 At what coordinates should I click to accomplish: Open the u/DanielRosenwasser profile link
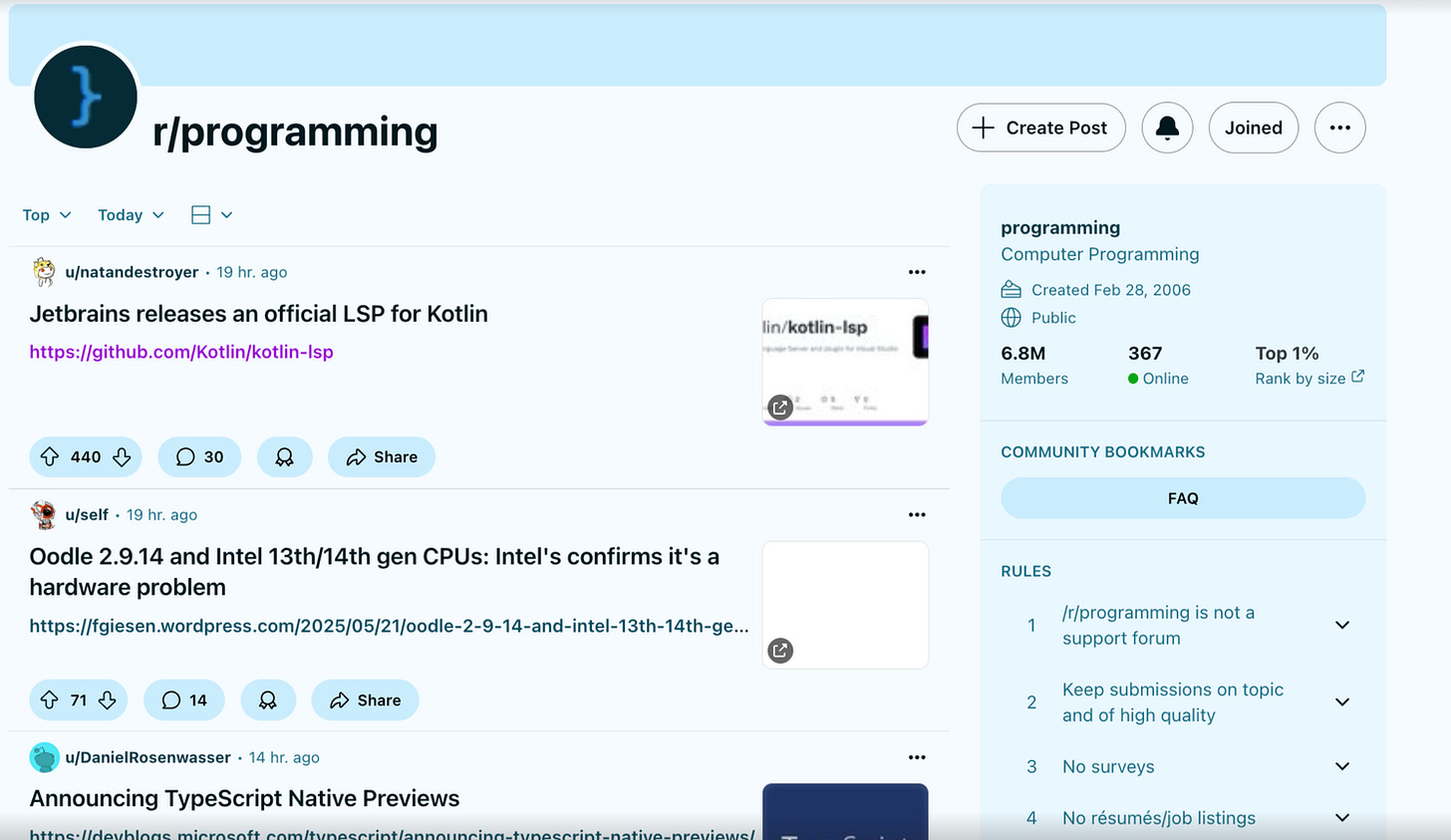(147, 757)
